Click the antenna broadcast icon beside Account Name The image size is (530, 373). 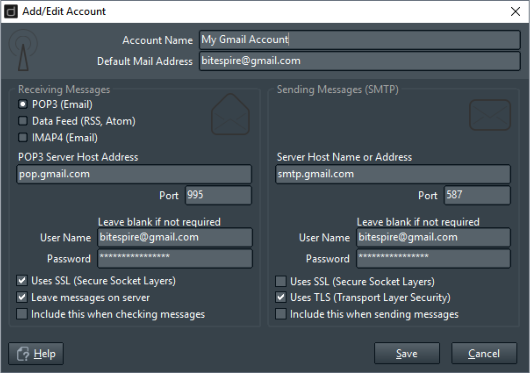tap(23, 50)
